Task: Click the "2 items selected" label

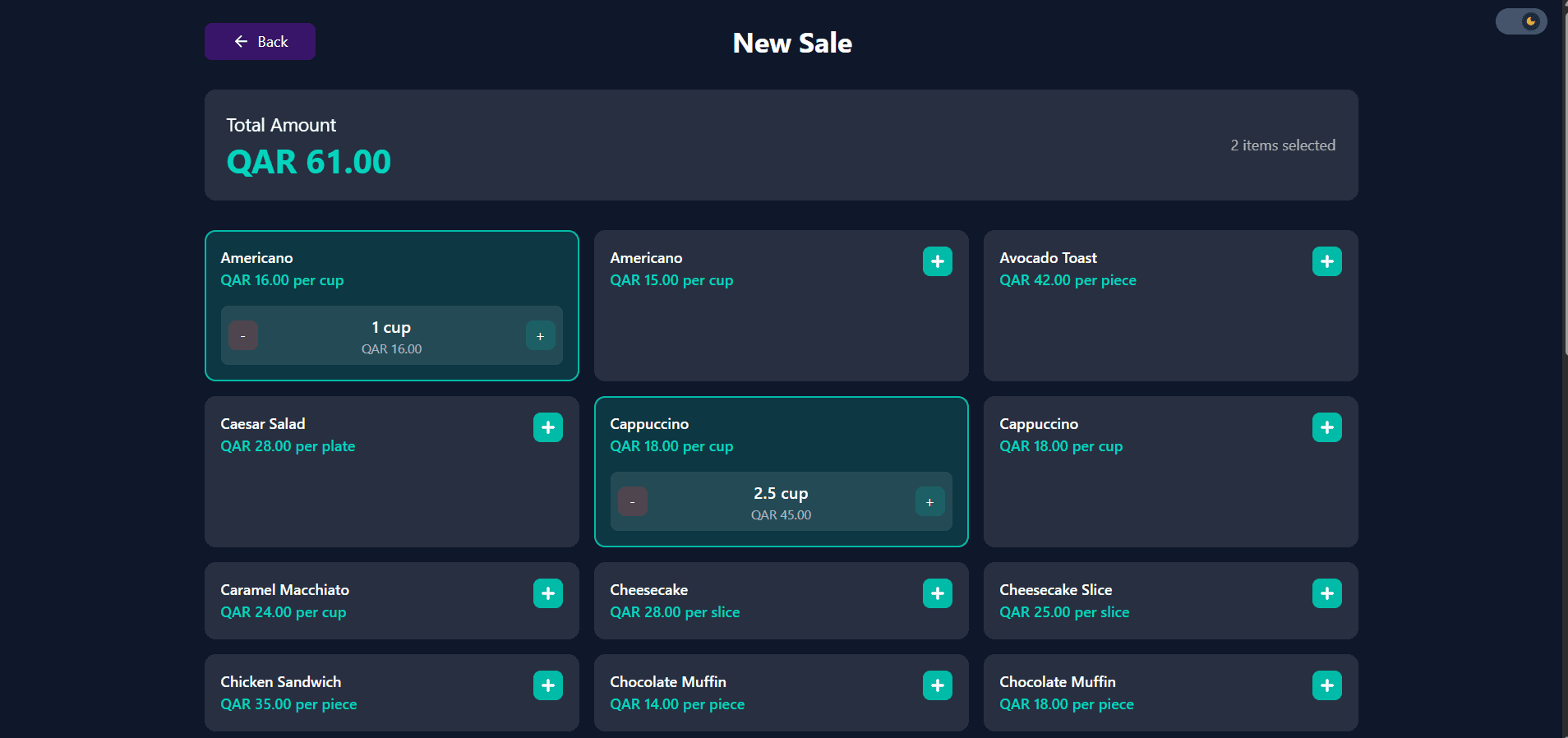Action: [1283, 145]
